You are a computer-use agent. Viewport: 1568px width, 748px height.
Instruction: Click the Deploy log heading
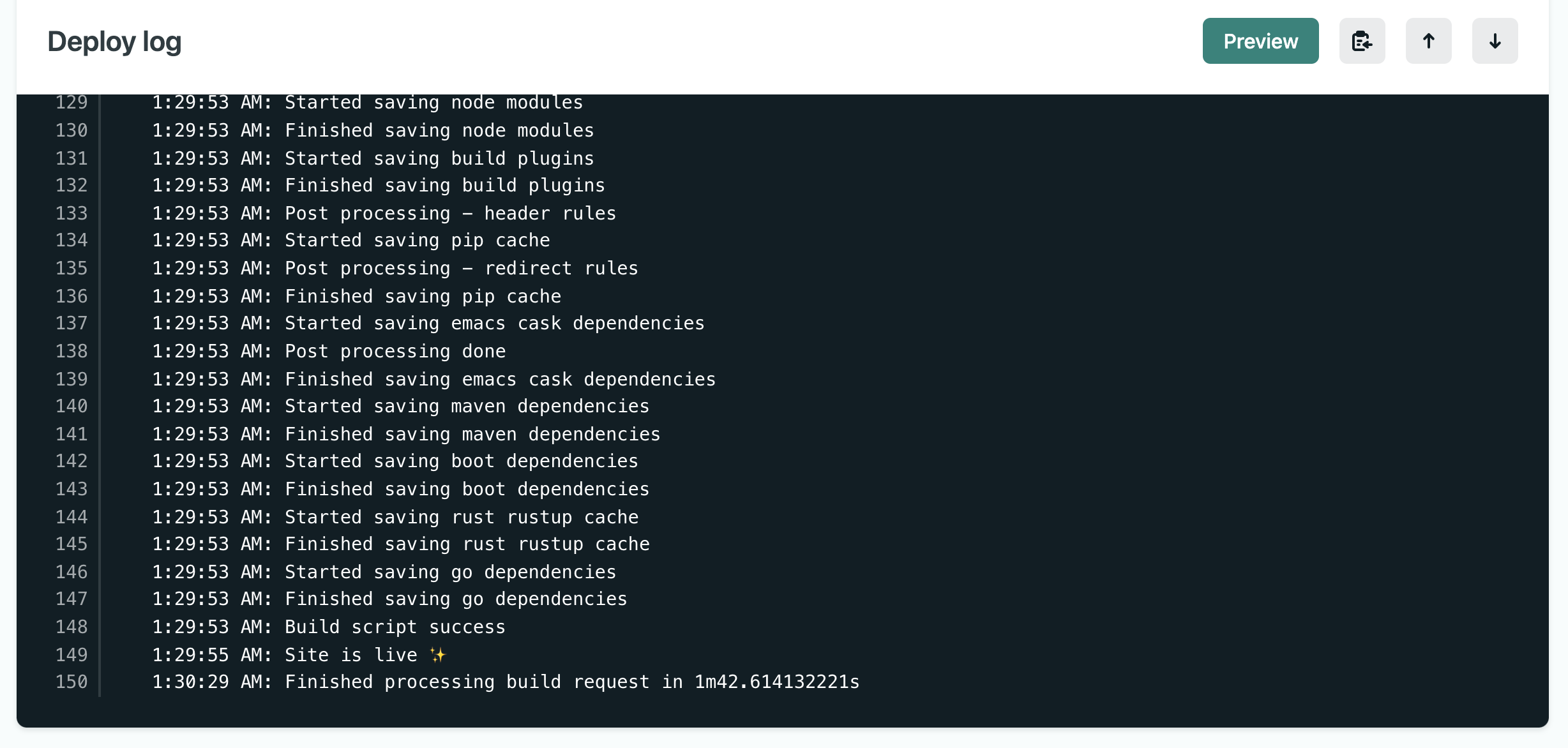click(115, 42)
